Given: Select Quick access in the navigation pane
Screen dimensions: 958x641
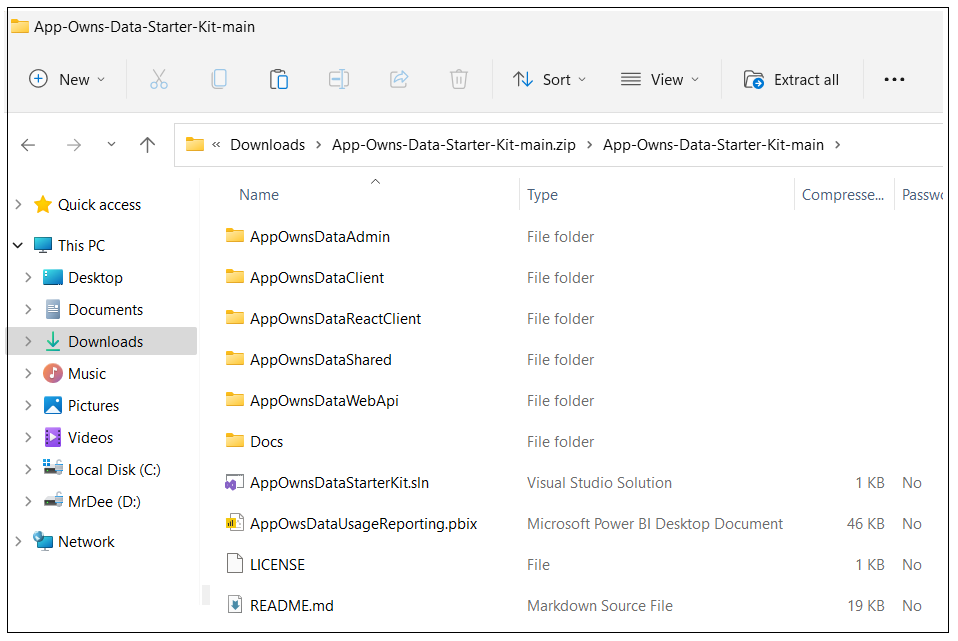Looking at the screenshot, I should point(100,205).
